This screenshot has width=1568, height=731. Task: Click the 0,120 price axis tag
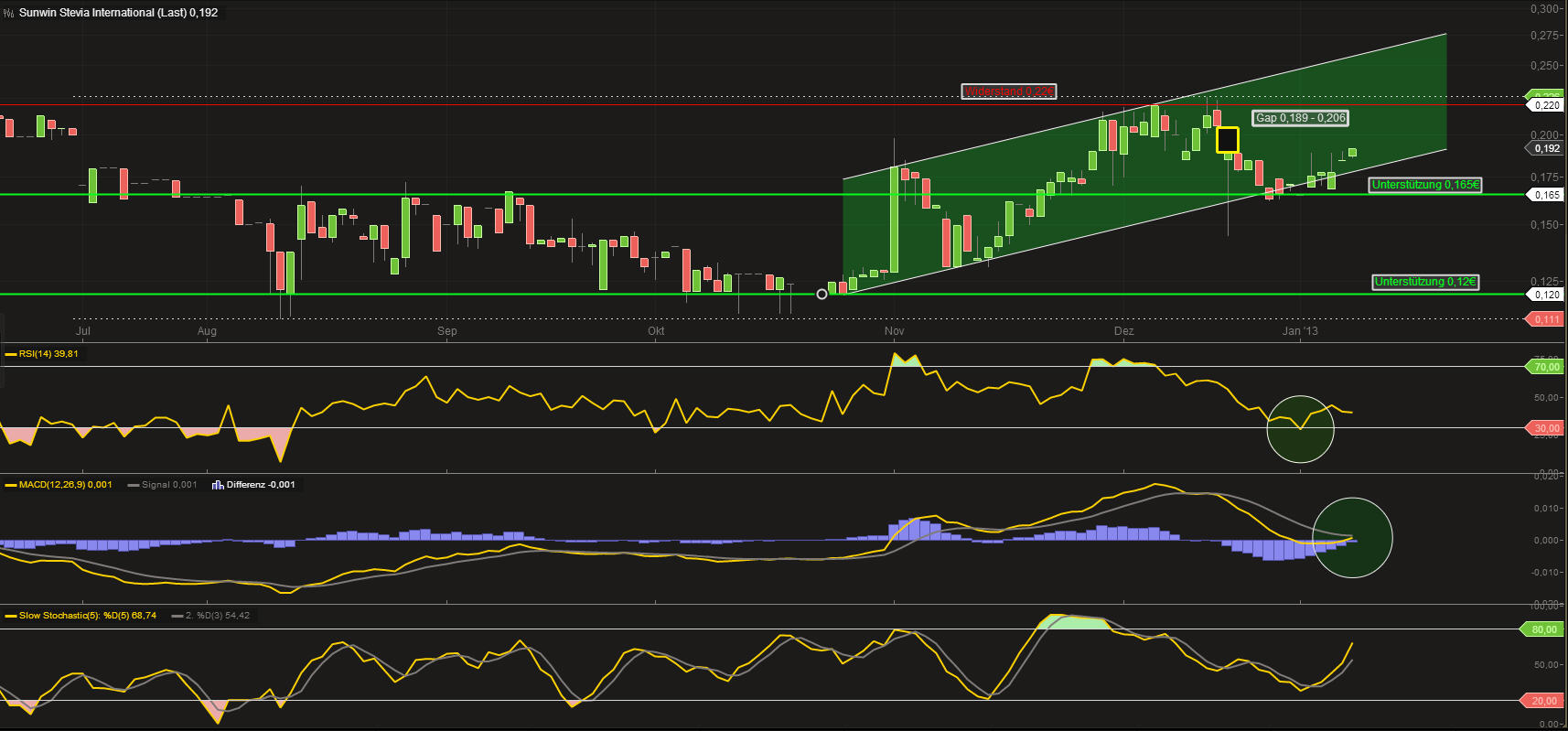pos(1544,295)
